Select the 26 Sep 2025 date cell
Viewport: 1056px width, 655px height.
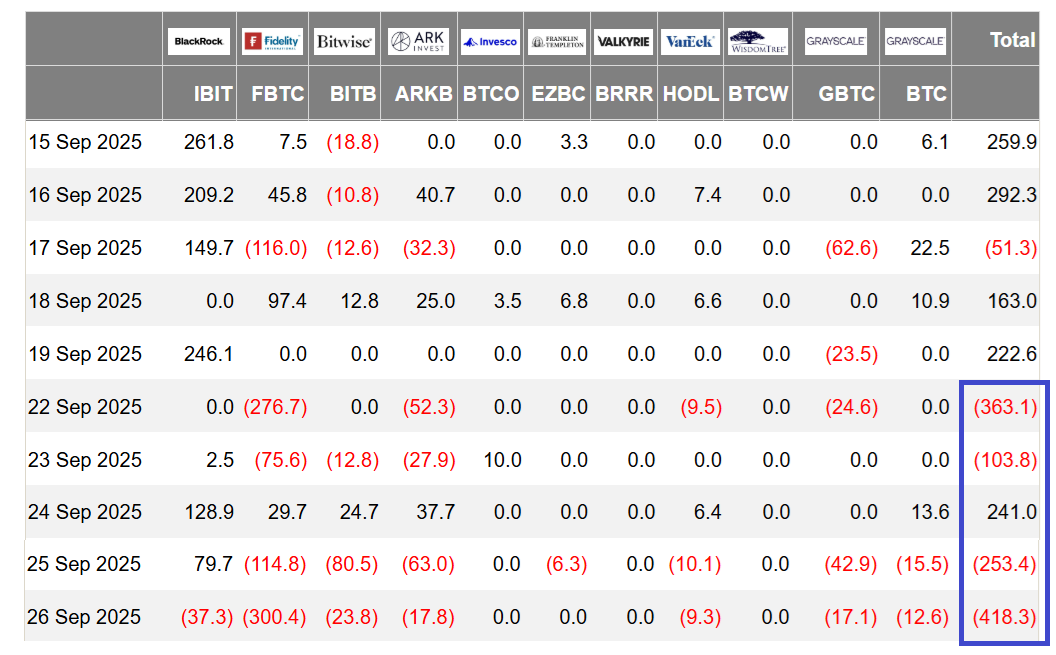tap(85, 617)
